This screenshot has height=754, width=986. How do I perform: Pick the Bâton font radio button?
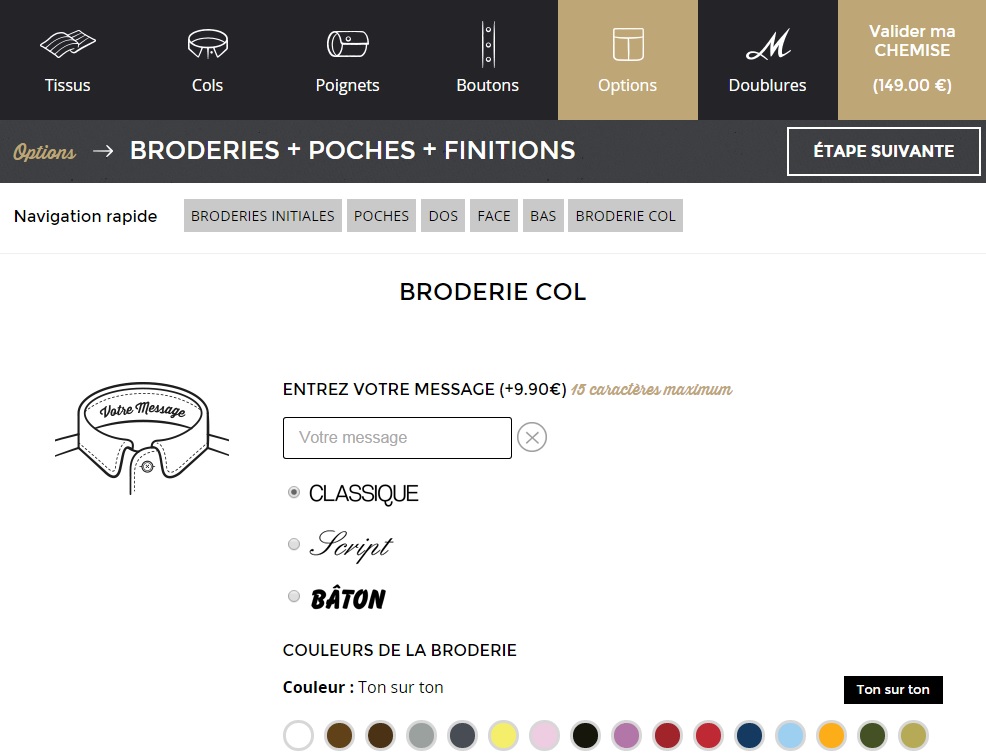(x=294, y=596)
